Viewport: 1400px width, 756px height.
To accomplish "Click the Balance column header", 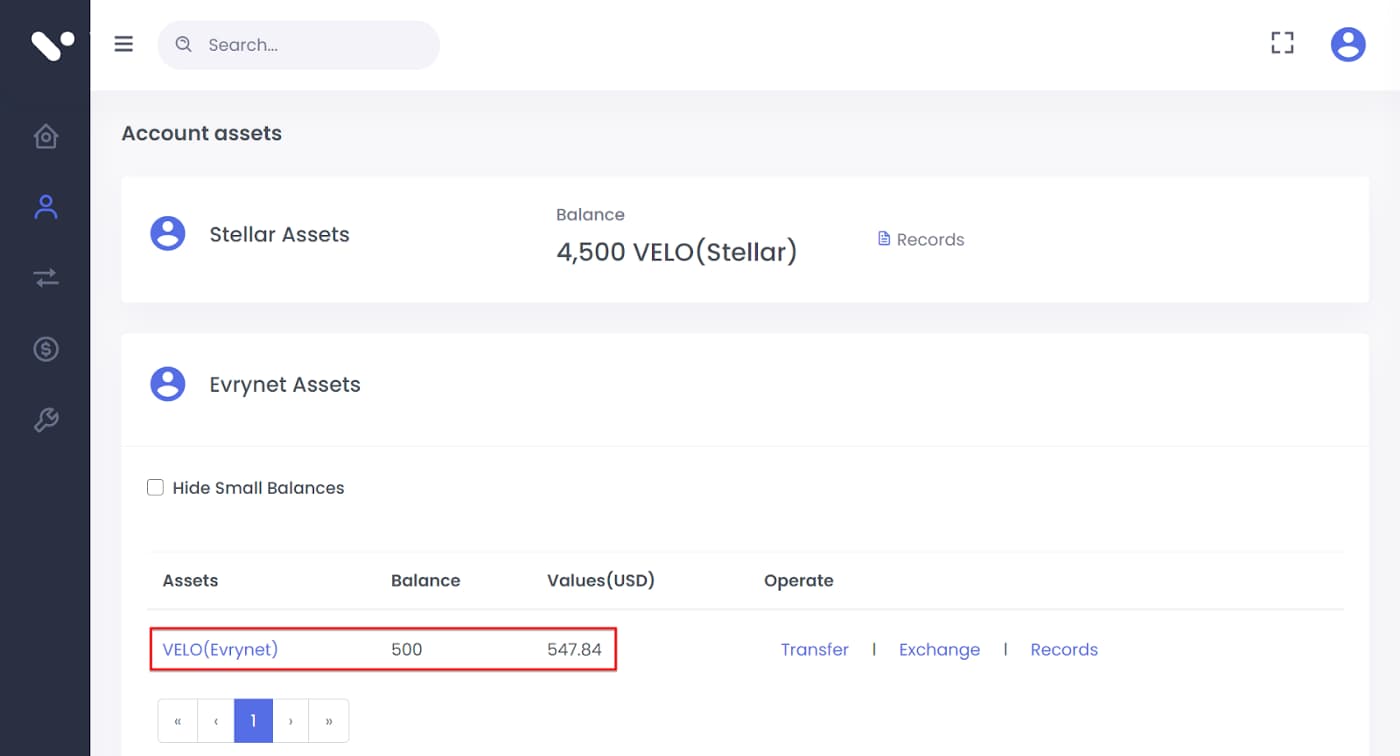I will pyautogui.click(x=426, y=580).
